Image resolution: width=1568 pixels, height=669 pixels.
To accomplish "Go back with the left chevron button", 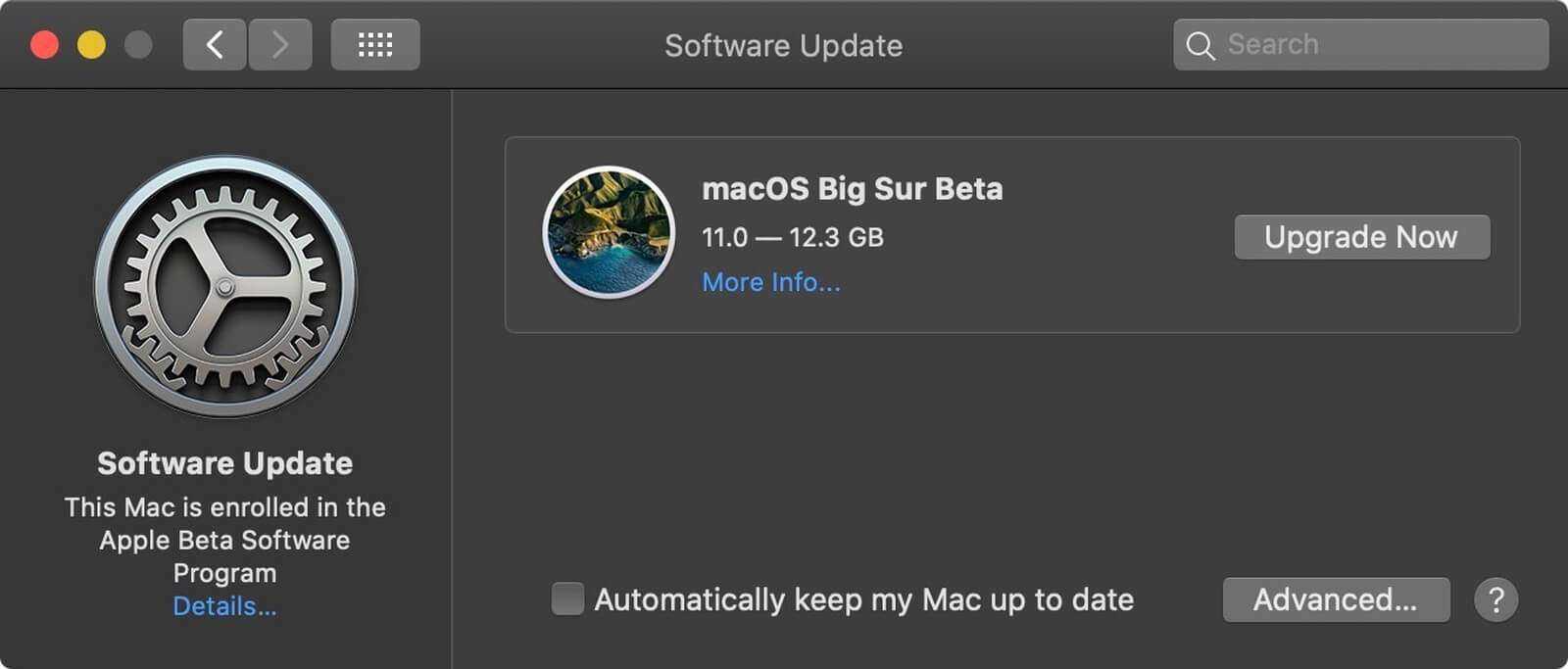I will pos(215,44).
